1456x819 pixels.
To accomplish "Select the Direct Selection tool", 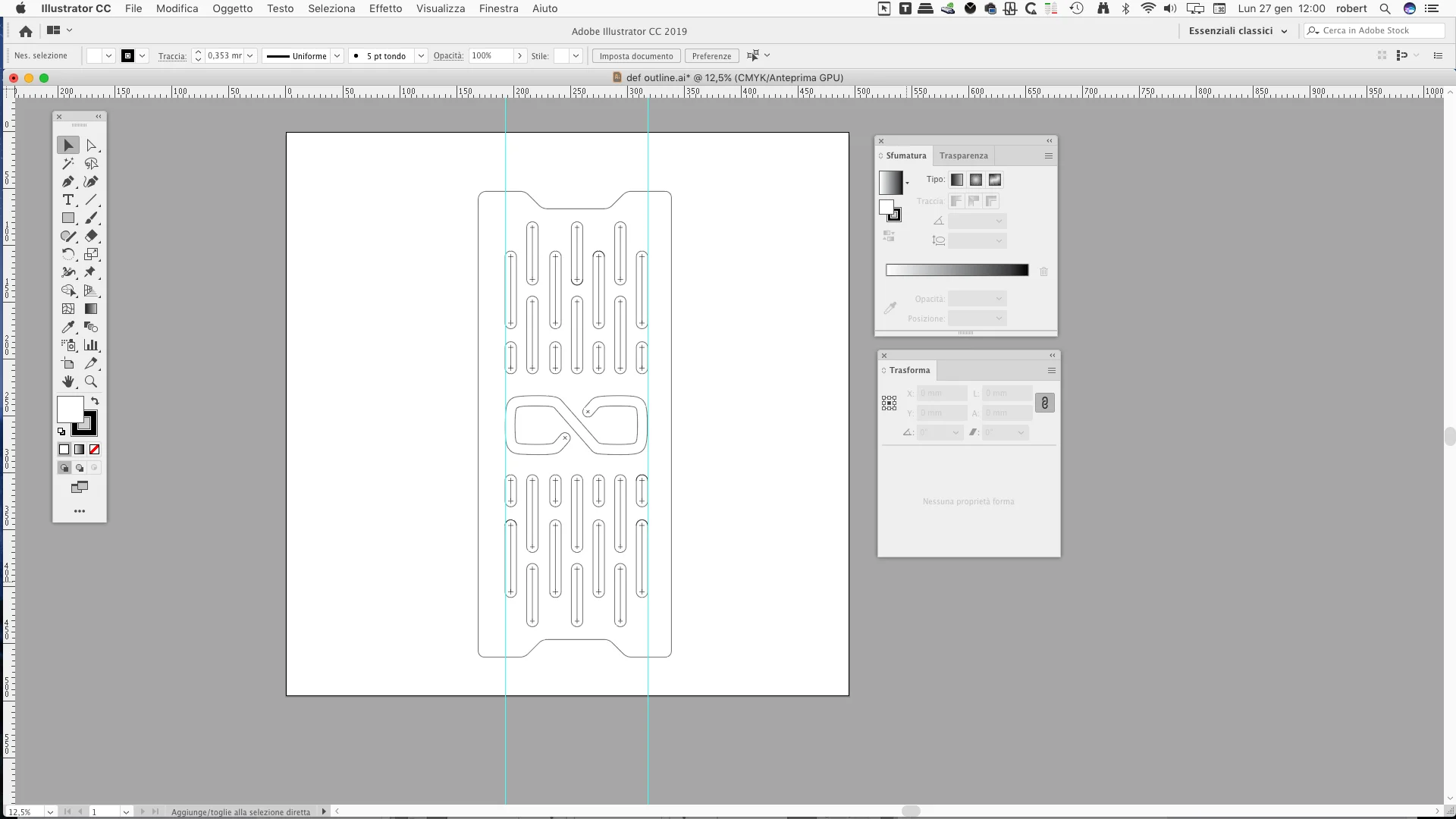I will [91, 145].
